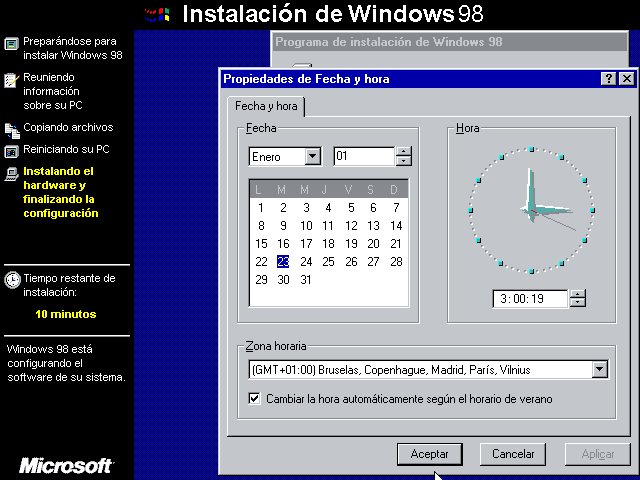Select day 12 in the calendar
The height and width of the screenshot is (480, 640).
click(351, 226)
